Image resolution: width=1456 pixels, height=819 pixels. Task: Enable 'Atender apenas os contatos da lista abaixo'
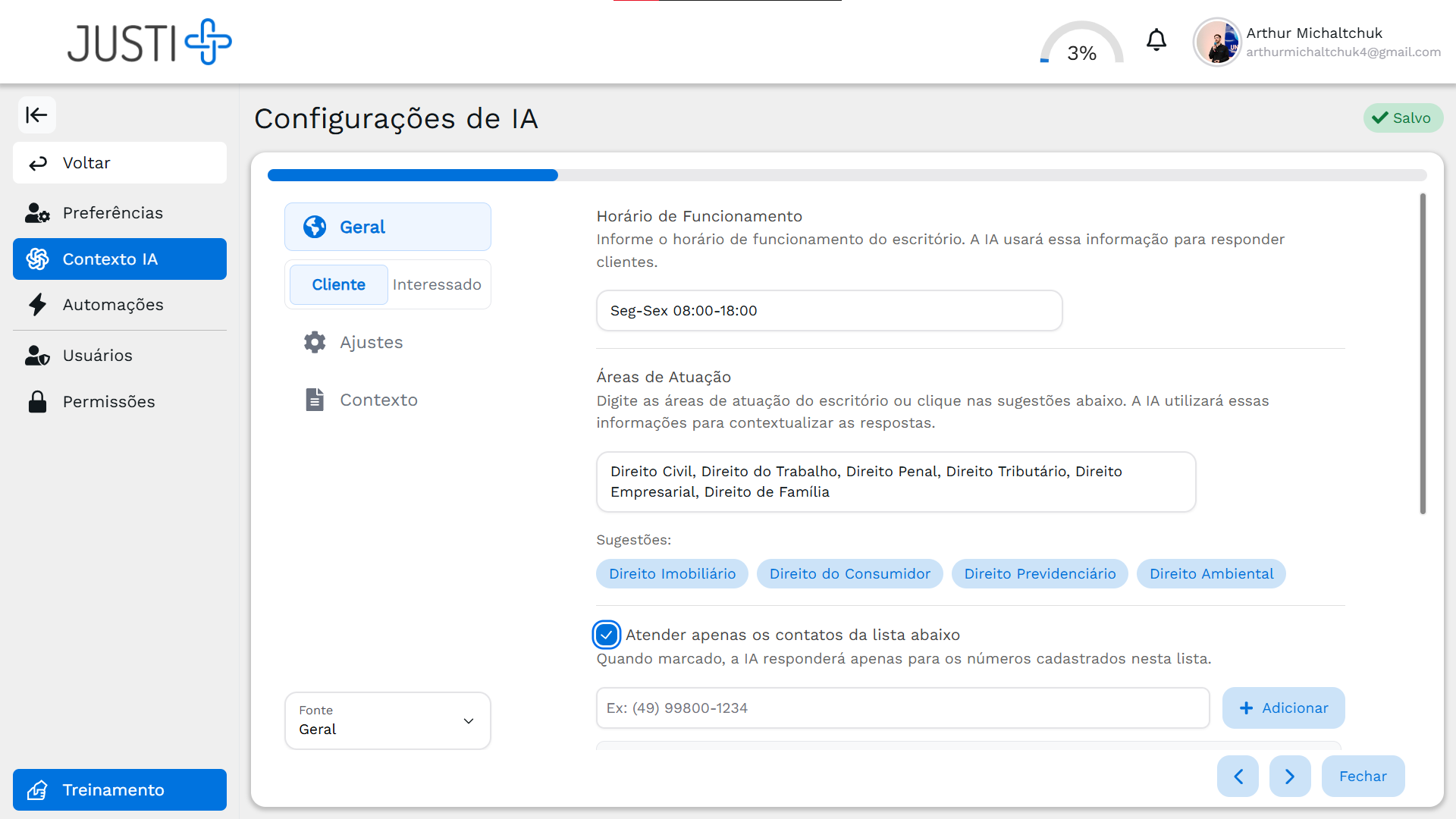(x=607, y=634)
